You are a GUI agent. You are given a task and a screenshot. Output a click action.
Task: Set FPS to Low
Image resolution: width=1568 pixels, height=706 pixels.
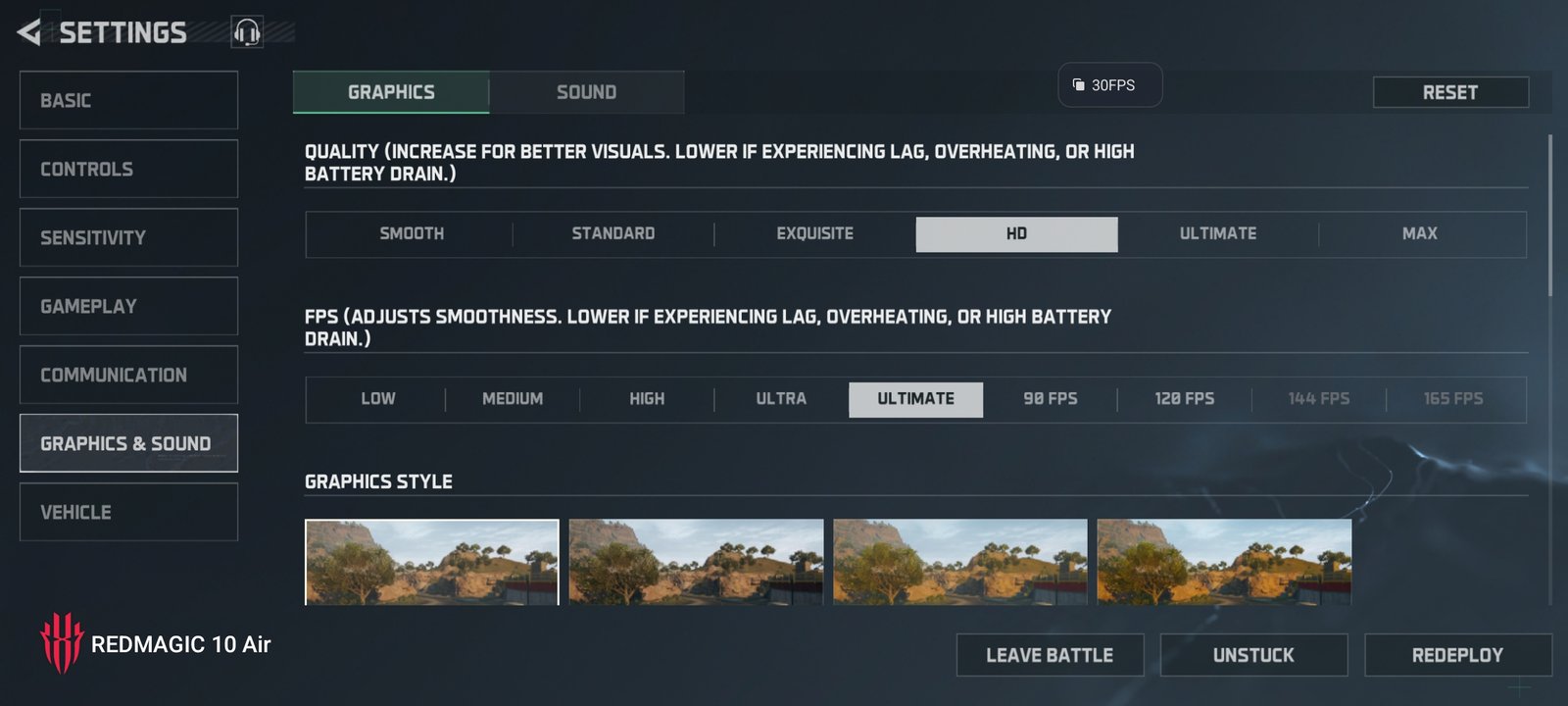point(377,399)
